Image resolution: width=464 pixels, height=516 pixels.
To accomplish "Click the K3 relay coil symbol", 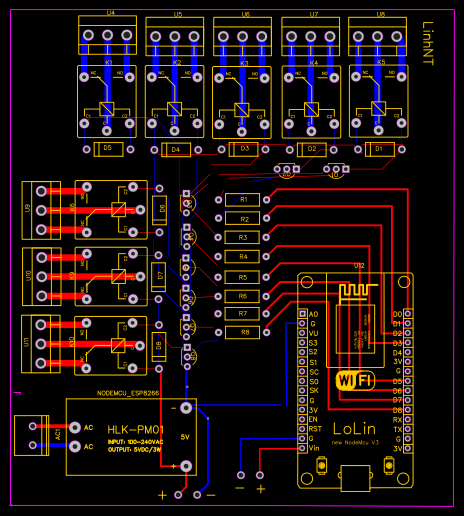I will [x=242, y=110].
